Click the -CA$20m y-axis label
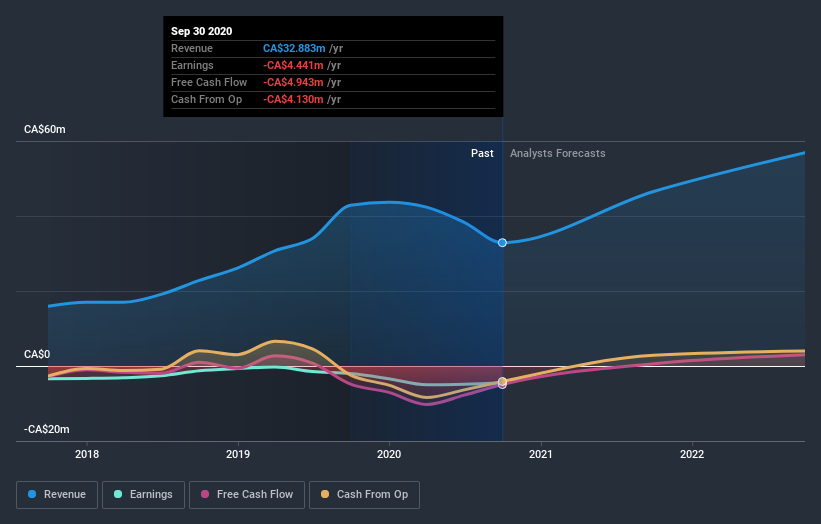 46,429
